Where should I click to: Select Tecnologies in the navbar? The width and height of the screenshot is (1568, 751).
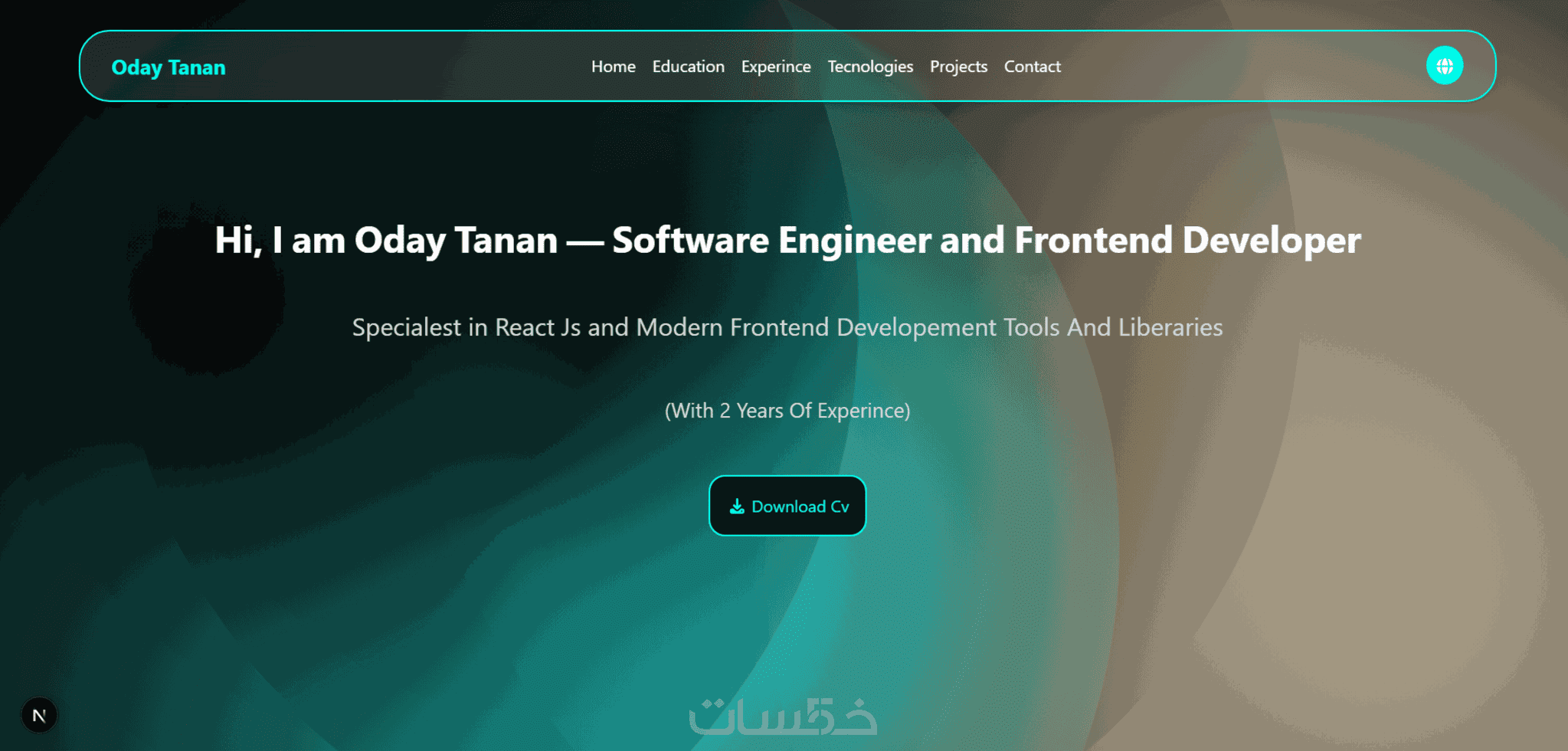click(x=870, y=67)
